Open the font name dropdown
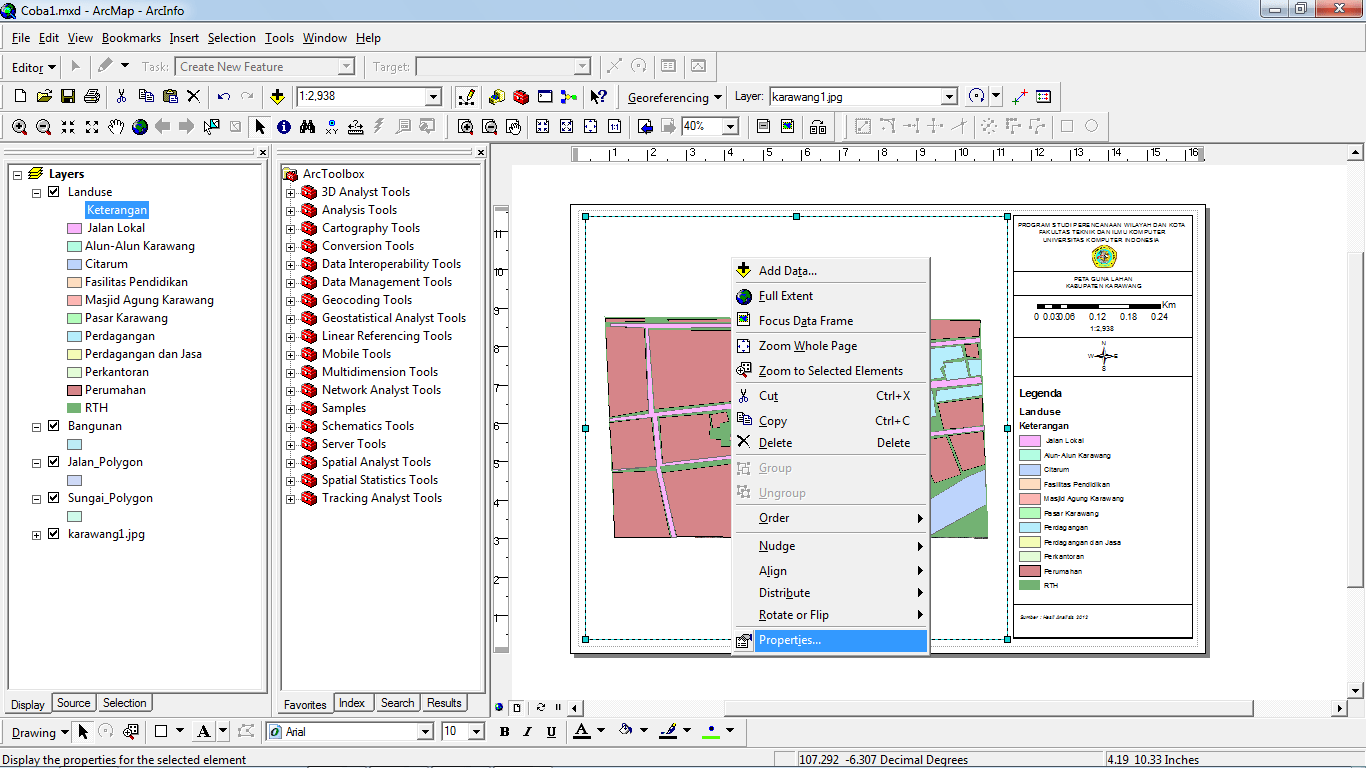The height and width of the screenshot is (768, 1366). (424, 732)
